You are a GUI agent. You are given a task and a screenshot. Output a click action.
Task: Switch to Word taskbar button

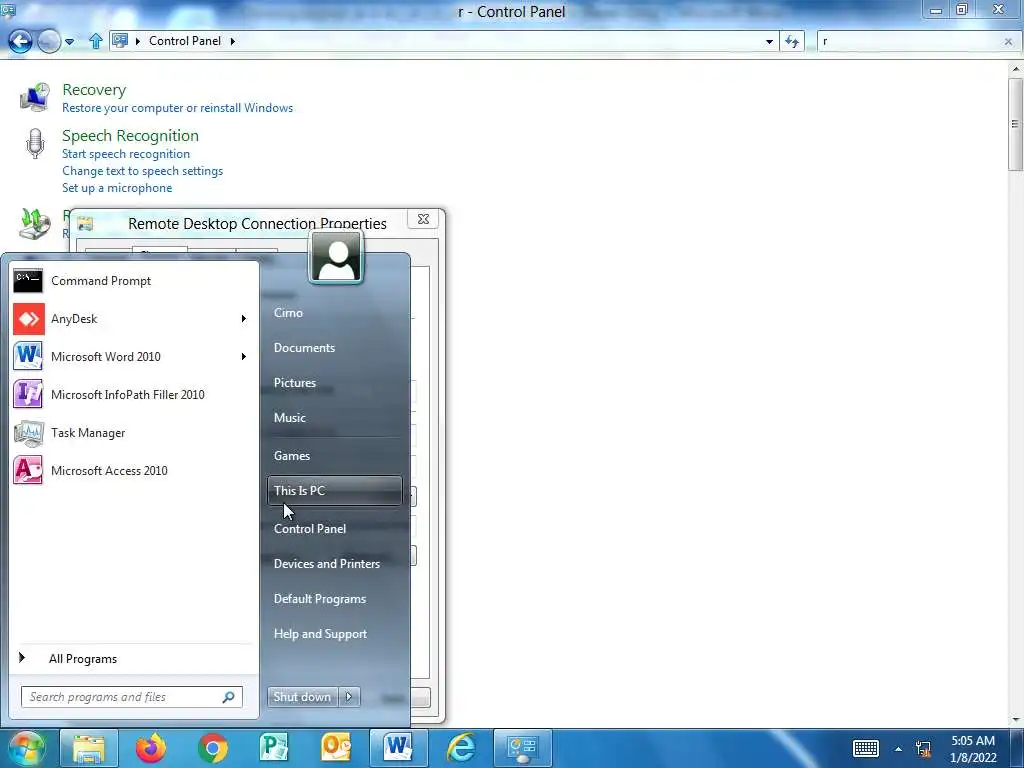click(x=398, y=748)
